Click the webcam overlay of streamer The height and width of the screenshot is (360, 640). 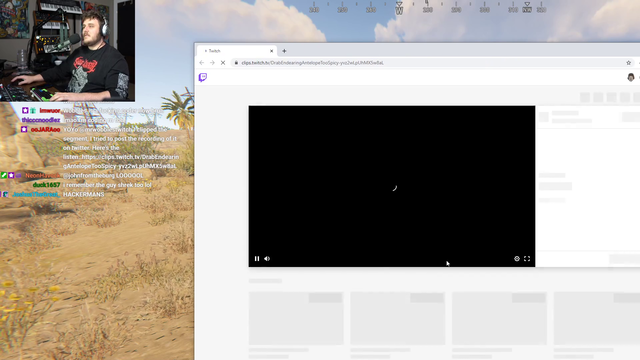coord(67,51)
